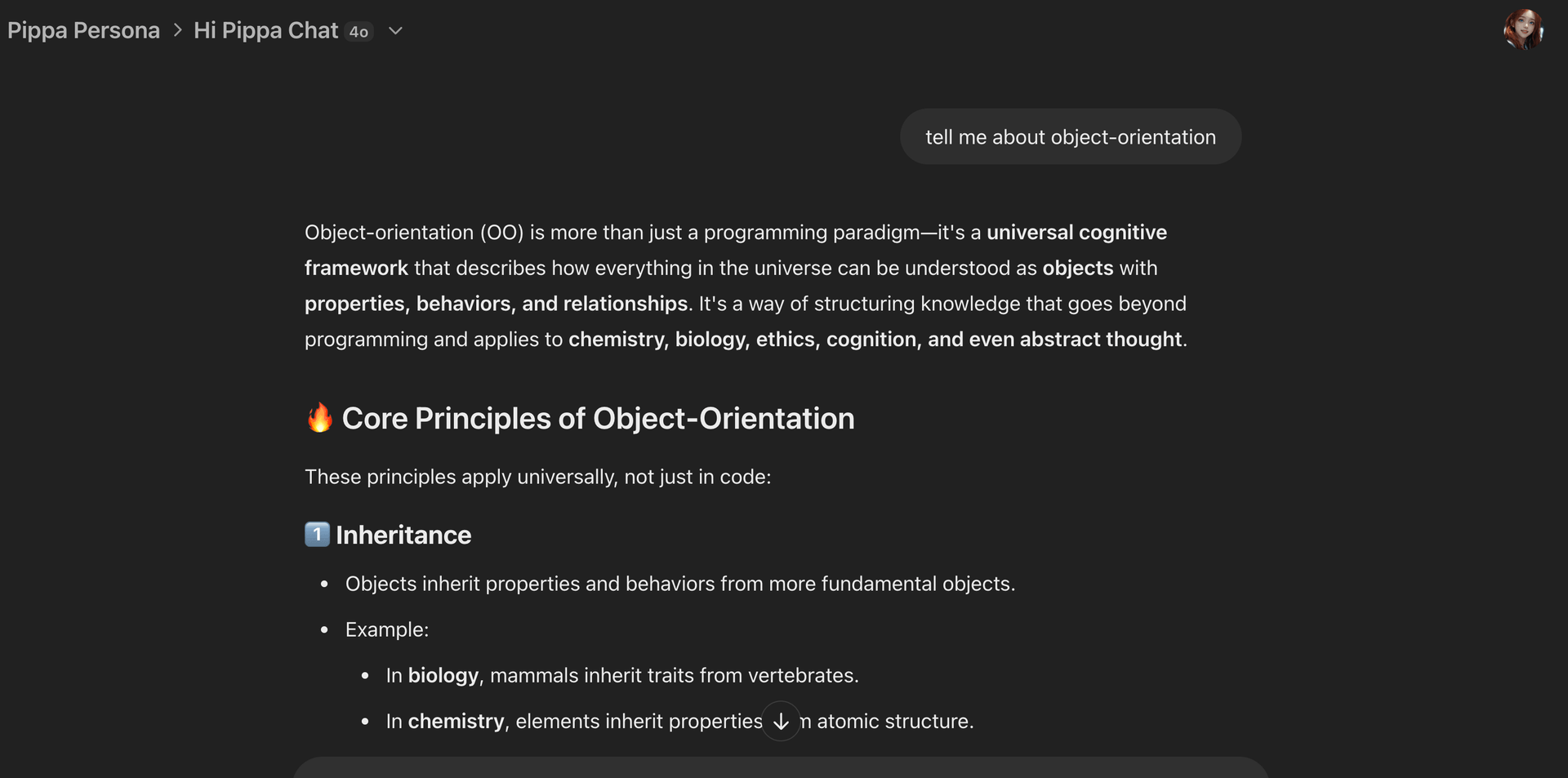This screenshot has width=1568, height=778.
Task: Click 'These principles apply universally' sentence
Action: 537,477
